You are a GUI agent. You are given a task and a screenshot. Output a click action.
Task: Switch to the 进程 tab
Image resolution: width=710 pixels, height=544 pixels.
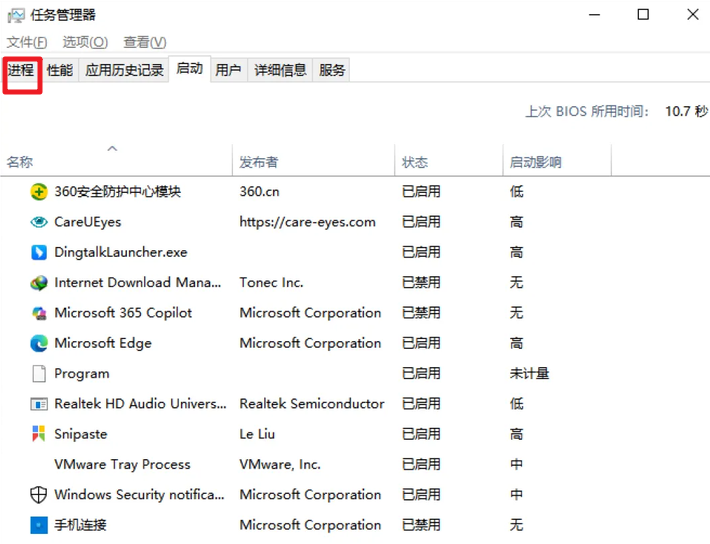21,70
